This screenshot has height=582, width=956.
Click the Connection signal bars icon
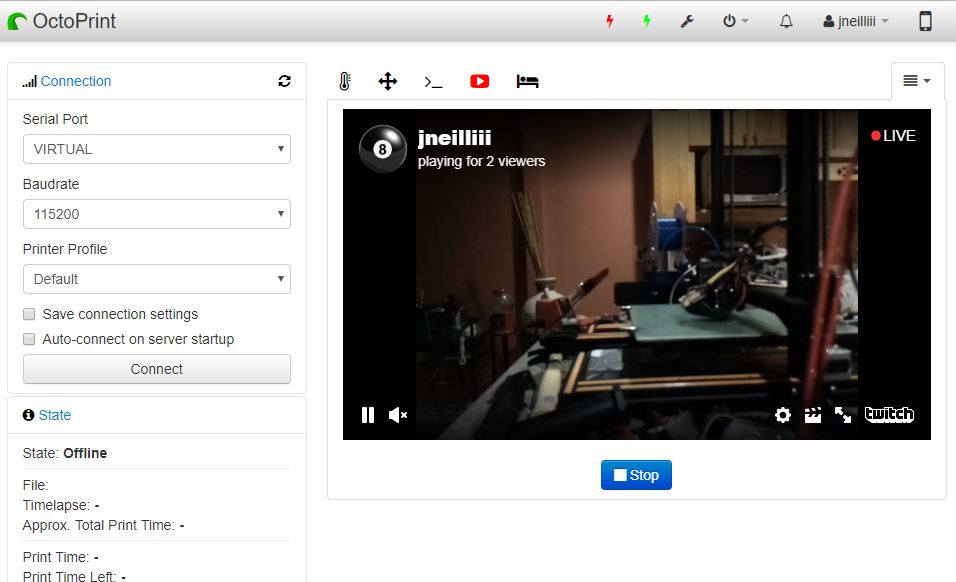coord(29,81)
